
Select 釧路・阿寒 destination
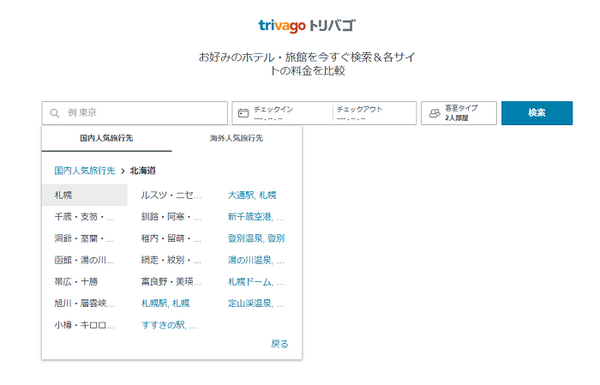tap(171, 217)
